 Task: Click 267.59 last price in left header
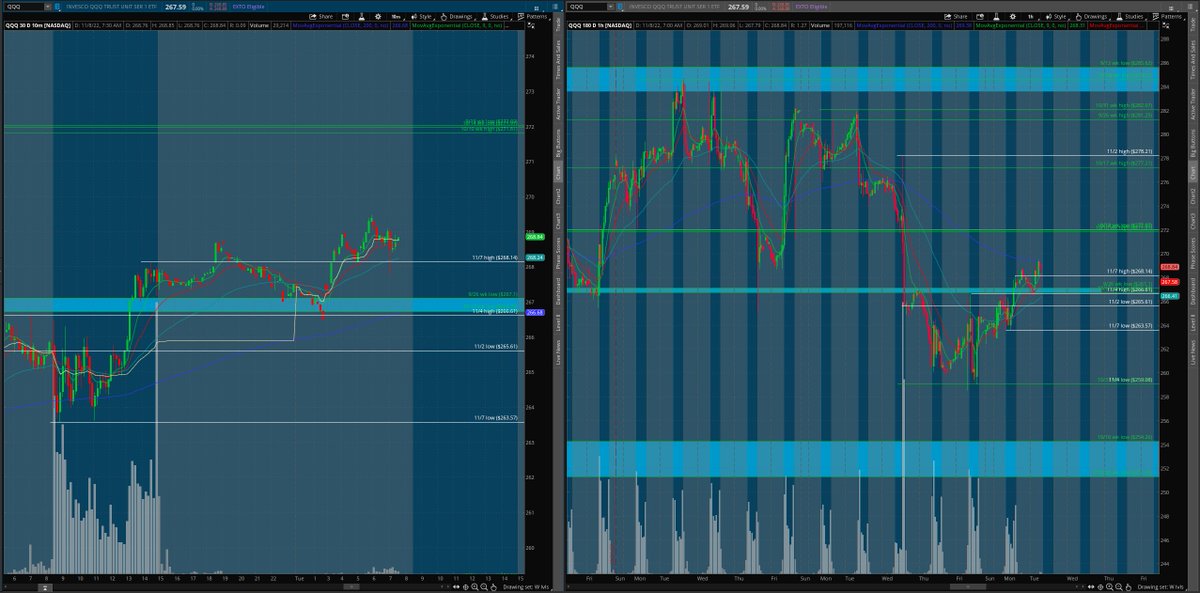(178, 6)
